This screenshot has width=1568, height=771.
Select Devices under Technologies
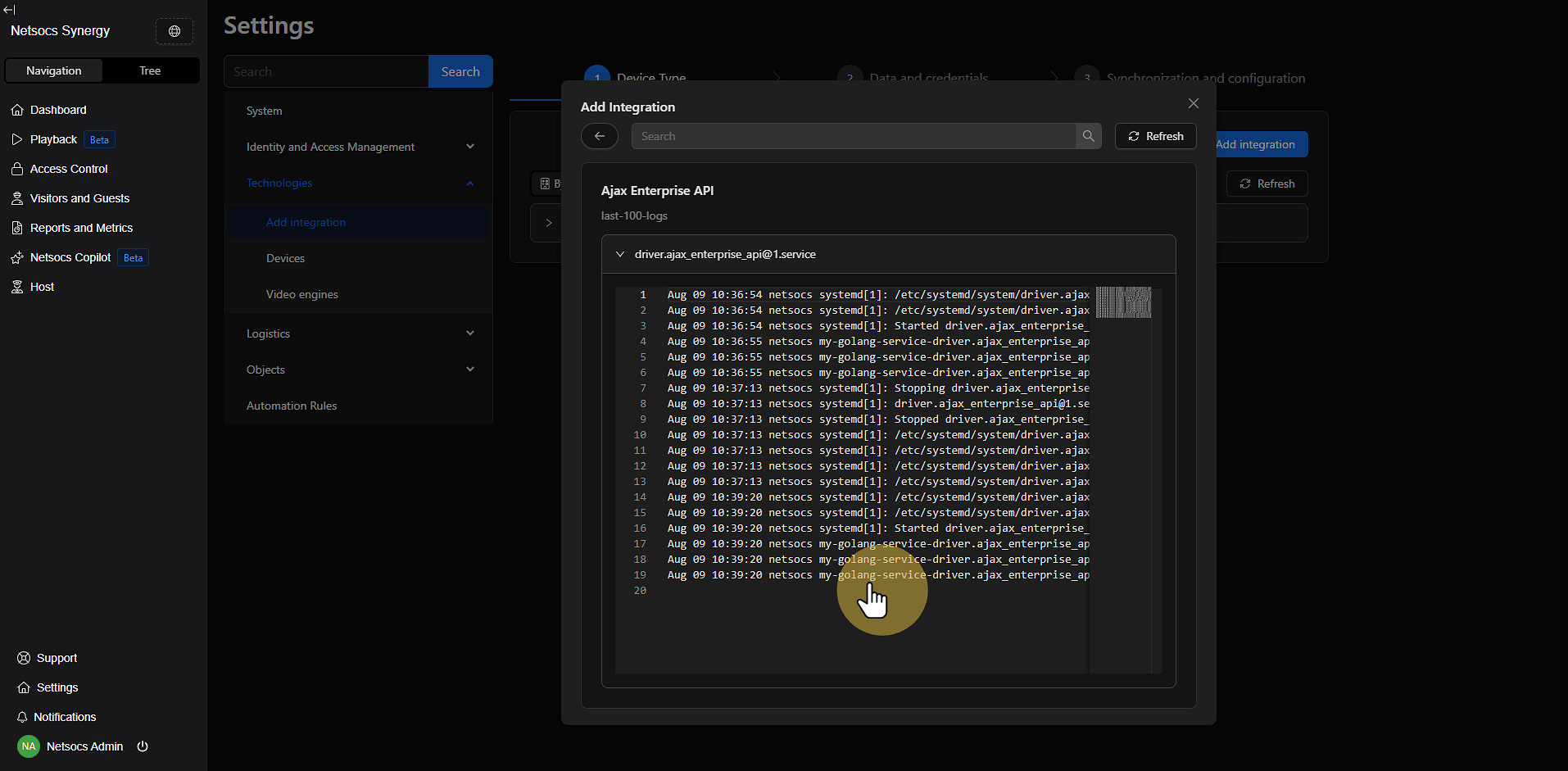pos(285,258)
